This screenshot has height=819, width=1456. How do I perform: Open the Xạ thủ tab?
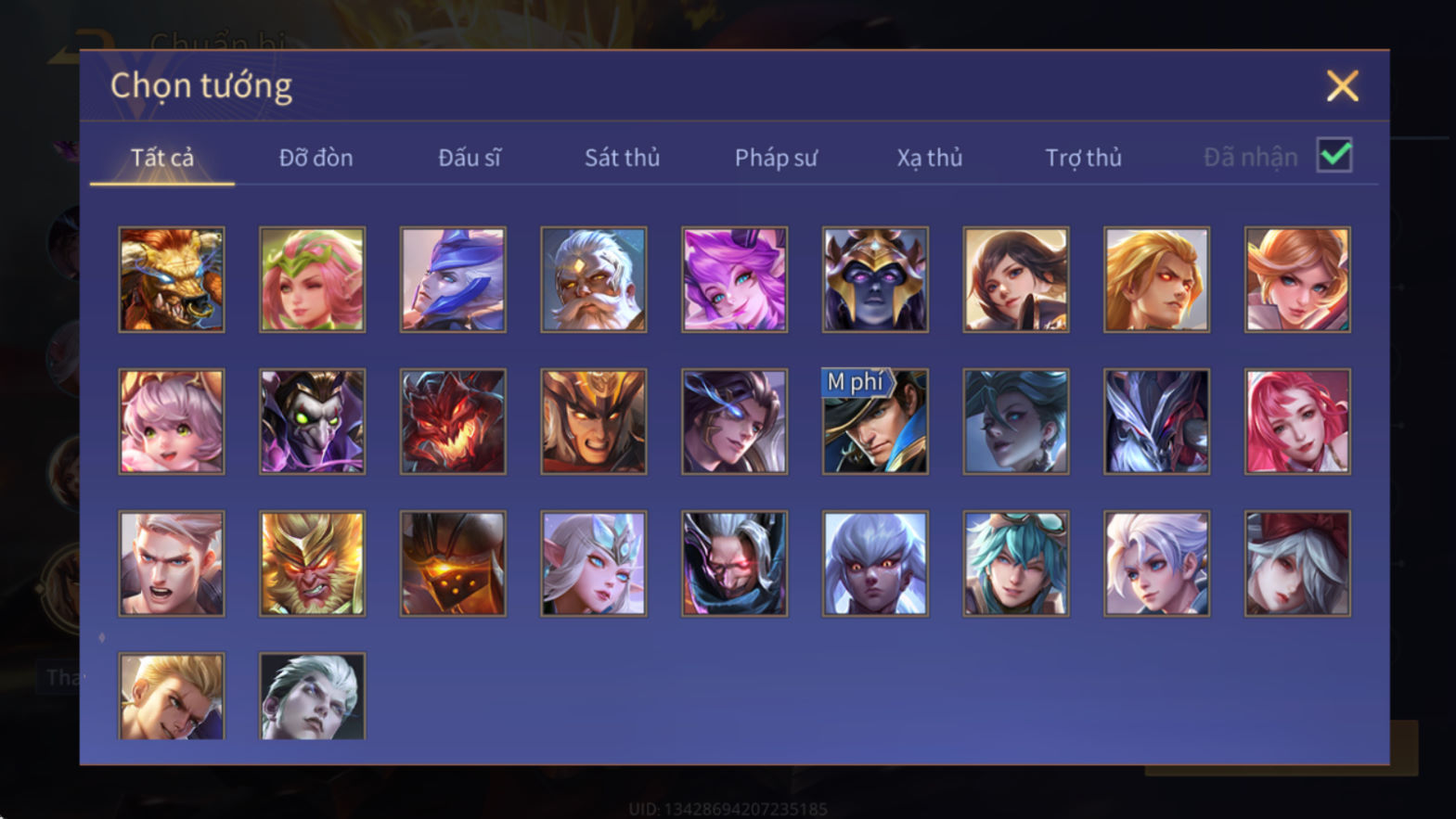(929, 158)
